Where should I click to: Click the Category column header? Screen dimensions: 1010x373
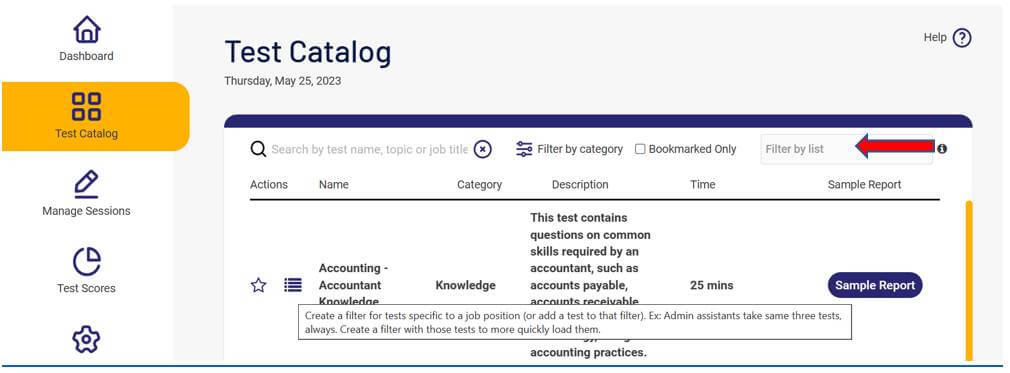coord(479,184)
